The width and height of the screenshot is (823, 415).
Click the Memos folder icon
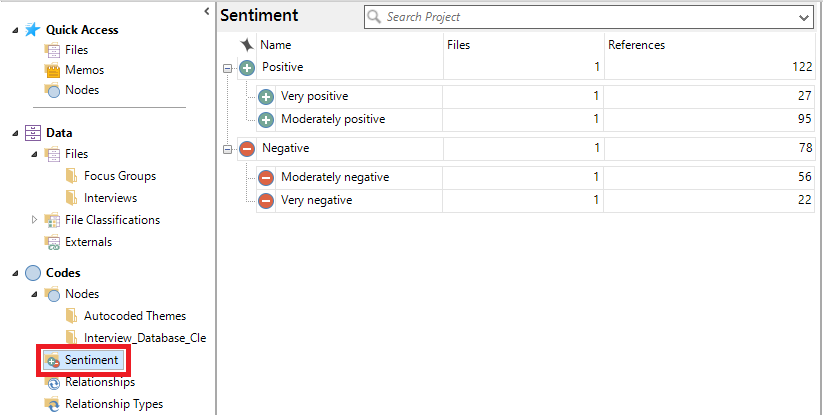[x=52, y=70]
